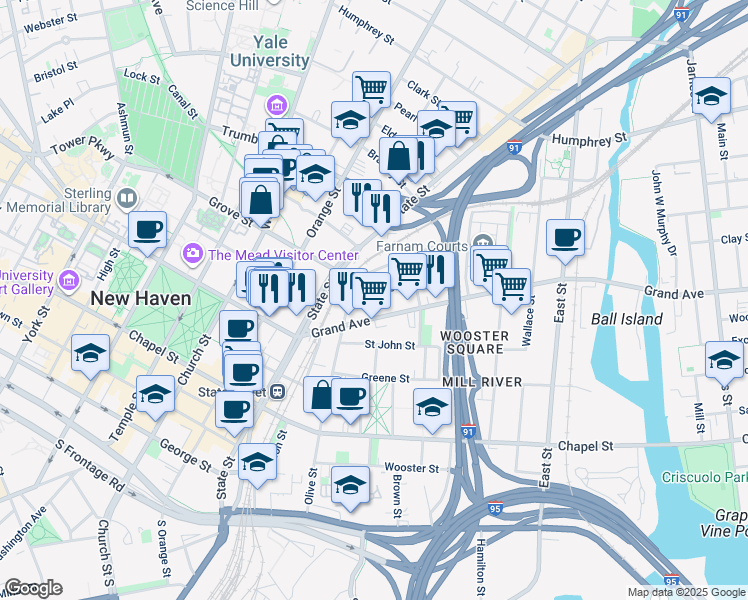Viewport: 748px width, 600px height.
Task: Click the Google logo link
Action: point(33,588)
